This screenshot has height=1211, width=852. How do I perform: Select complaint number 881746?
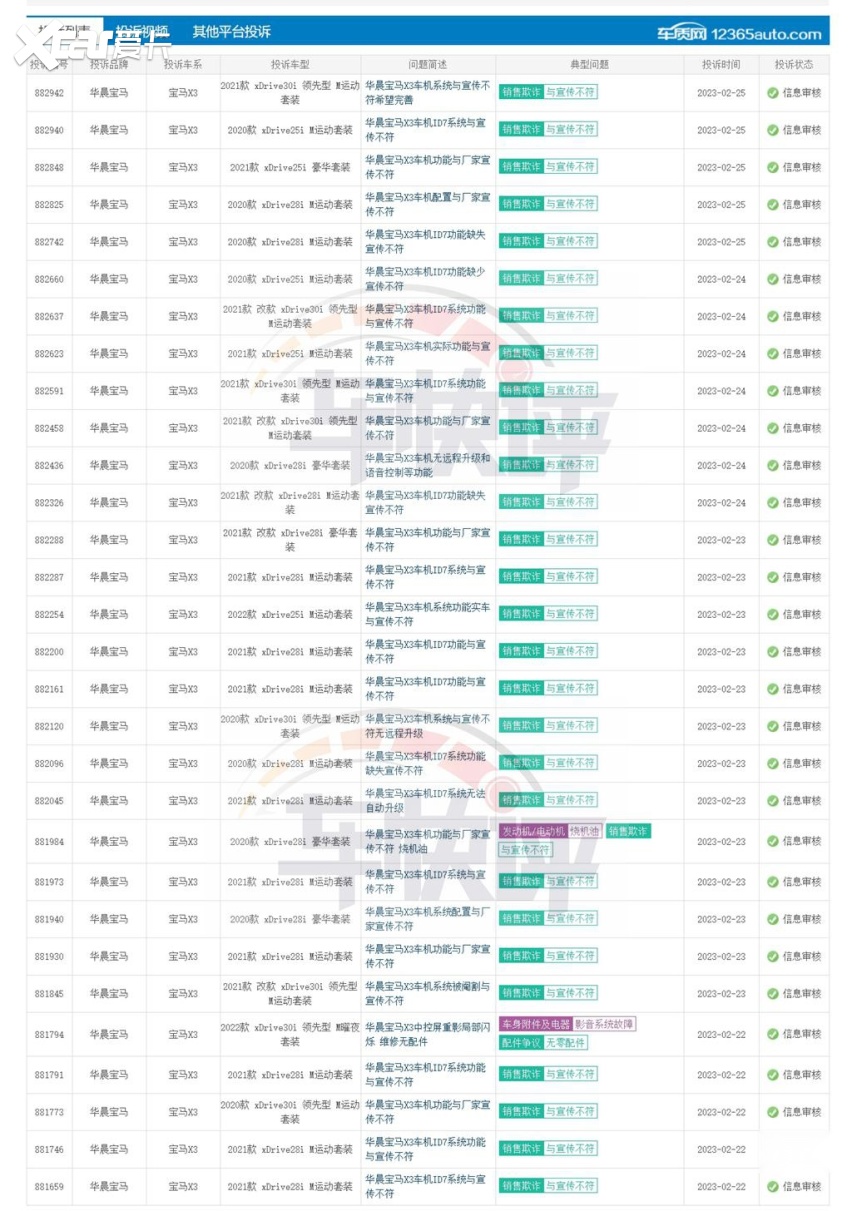pos(49,1150)
